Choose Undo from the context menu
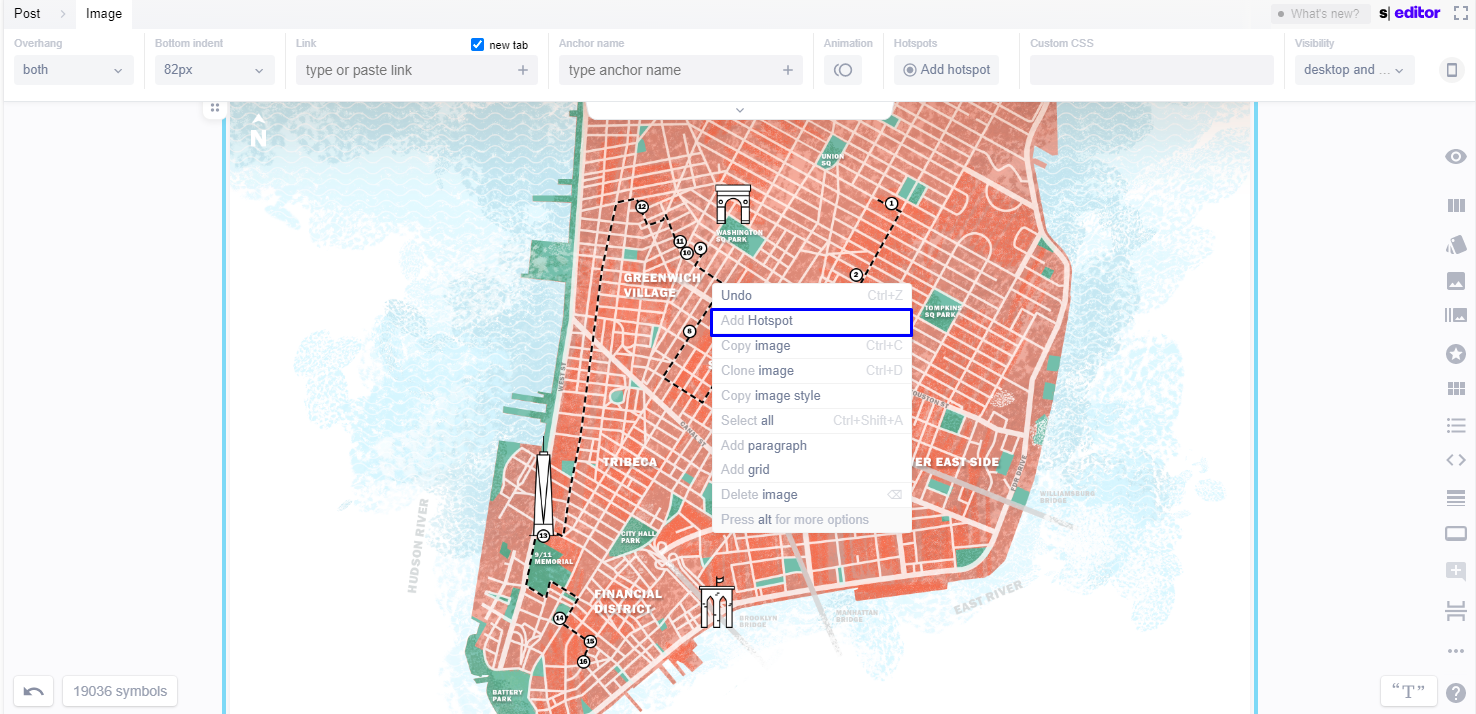The width and height of the screenshot is (1476, 714). click(x=812, y=296)
